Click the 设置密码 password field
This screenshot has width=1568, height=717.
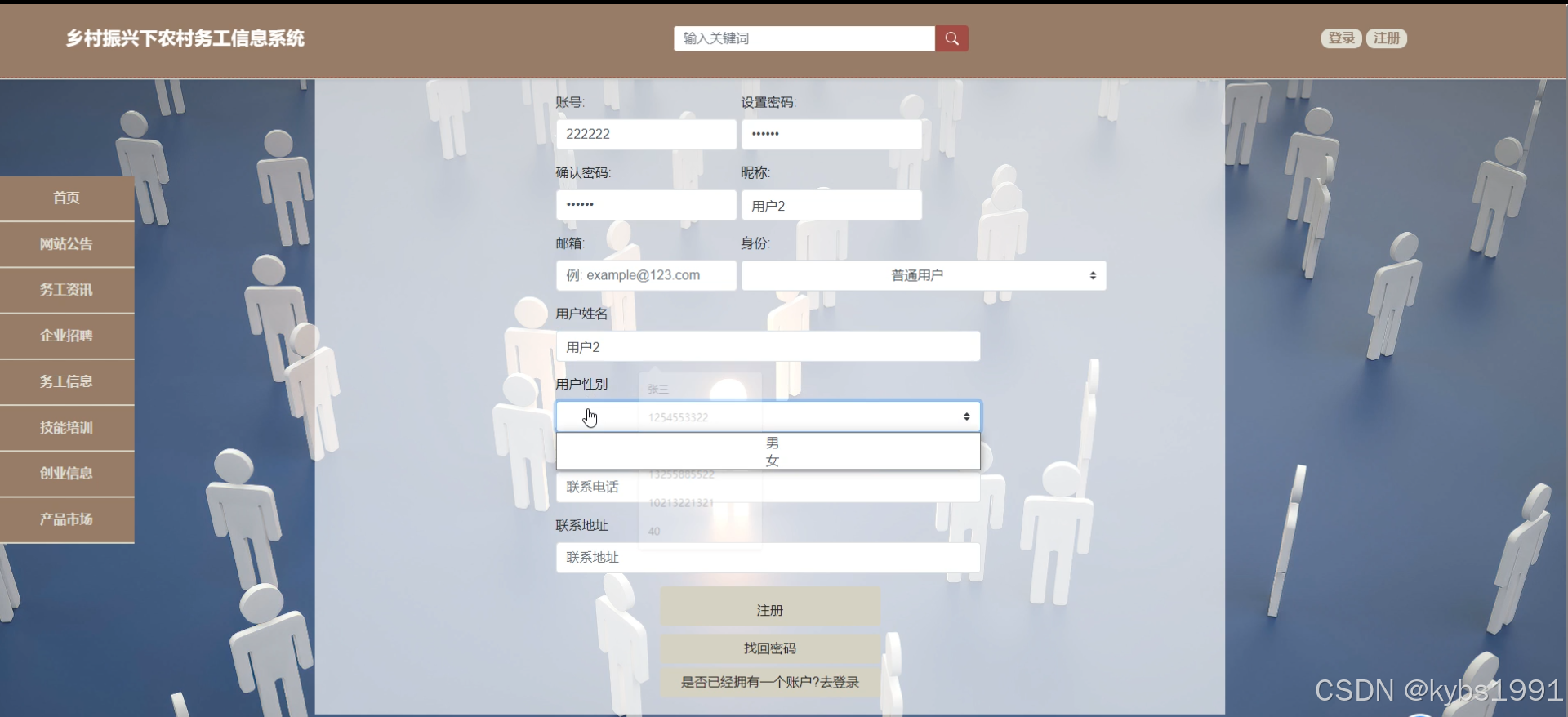point(831,134)
